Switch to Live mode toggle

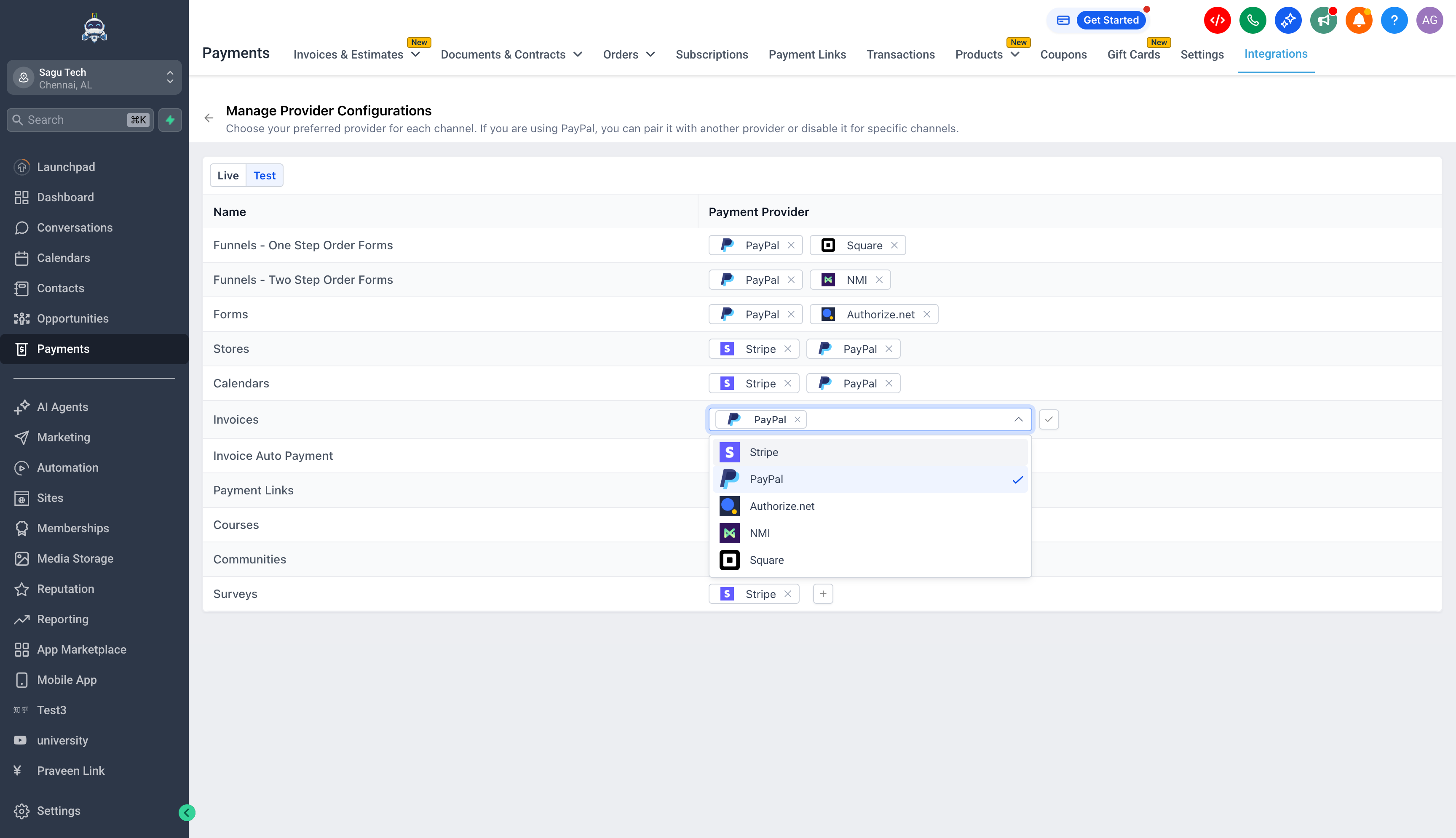pyautogui.click(x=227, y=176)
